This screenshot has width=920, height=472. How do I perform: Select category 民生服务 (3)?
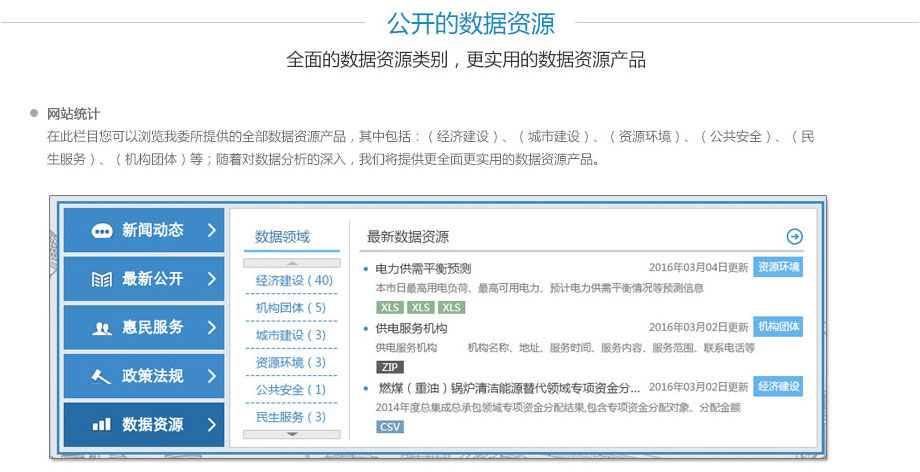click(x=291, y=417)
